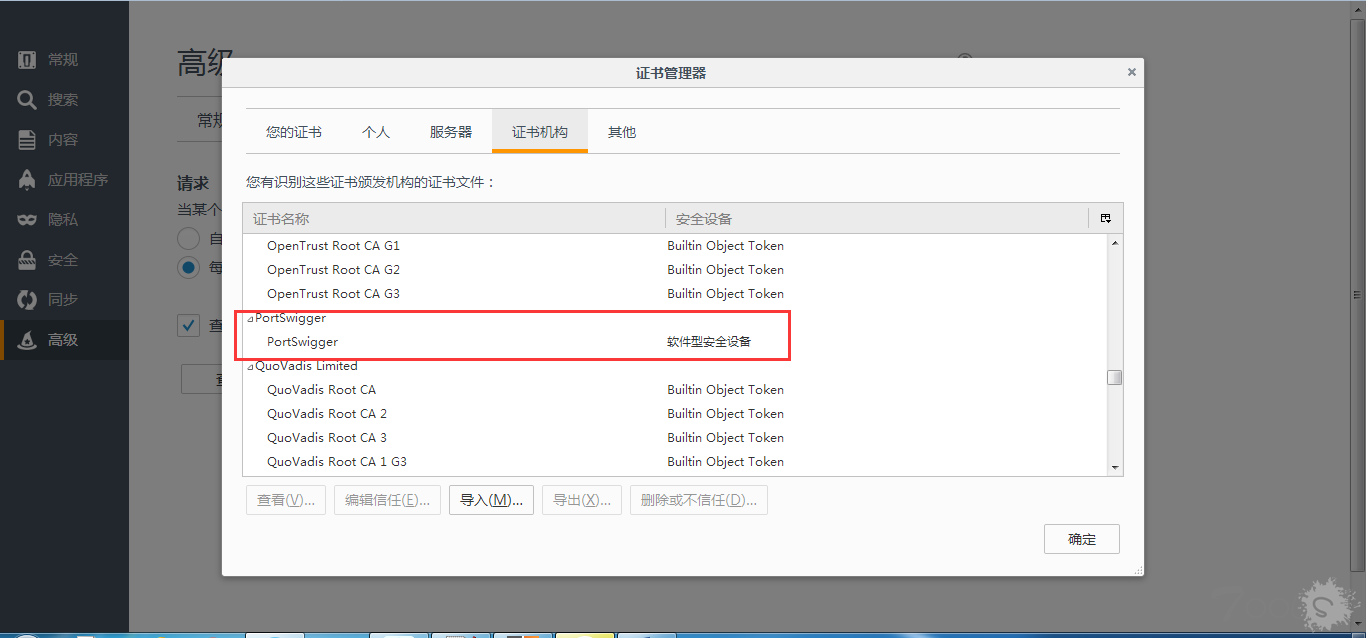Collapse the PortSwigger group
The width and height of the screenshot is (1366, 638).
pos(250,318)
